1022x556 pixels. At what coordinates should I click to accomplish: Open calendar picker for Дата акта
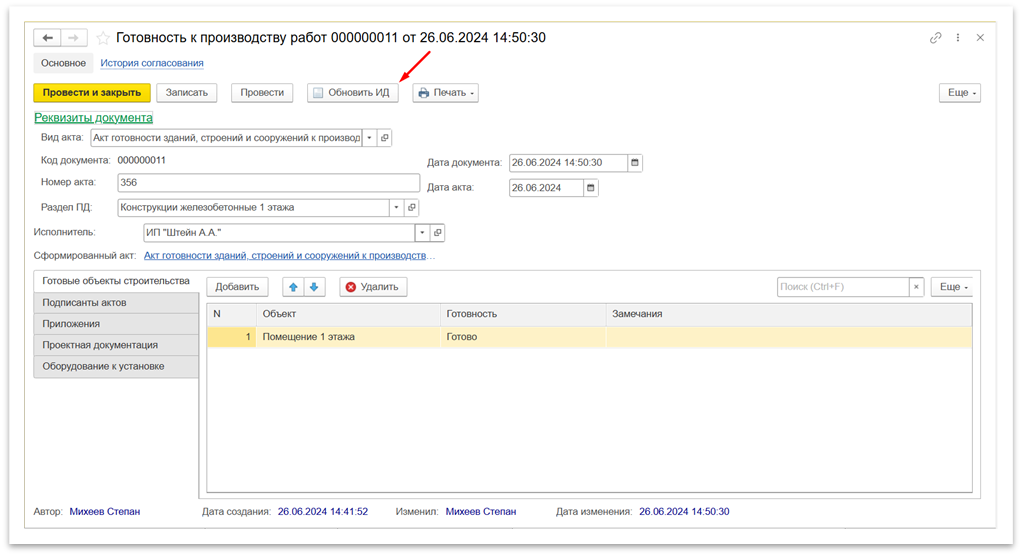(590, 187)
